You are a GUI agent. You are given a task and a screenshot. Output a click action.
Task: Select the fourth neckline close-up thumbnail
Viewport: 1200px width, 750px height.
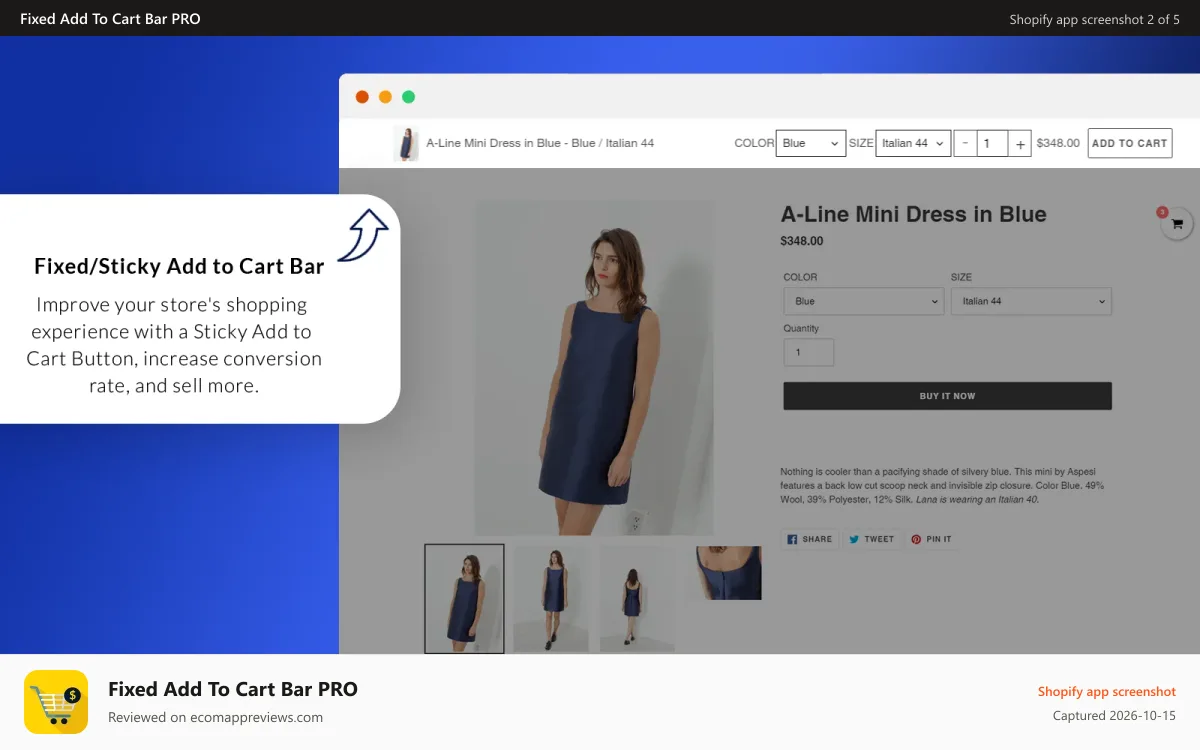click(728, 572)
